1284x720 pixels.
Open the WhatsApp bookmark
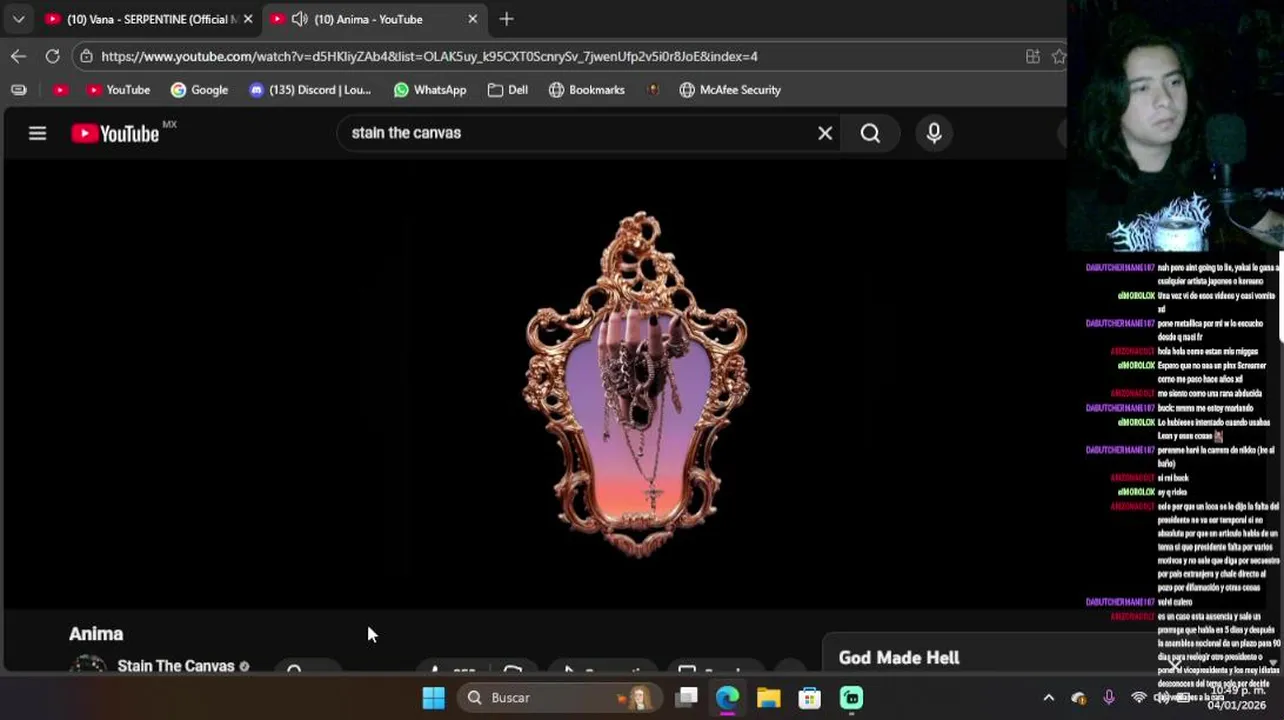pyautogui.click(x=429, y=90)
